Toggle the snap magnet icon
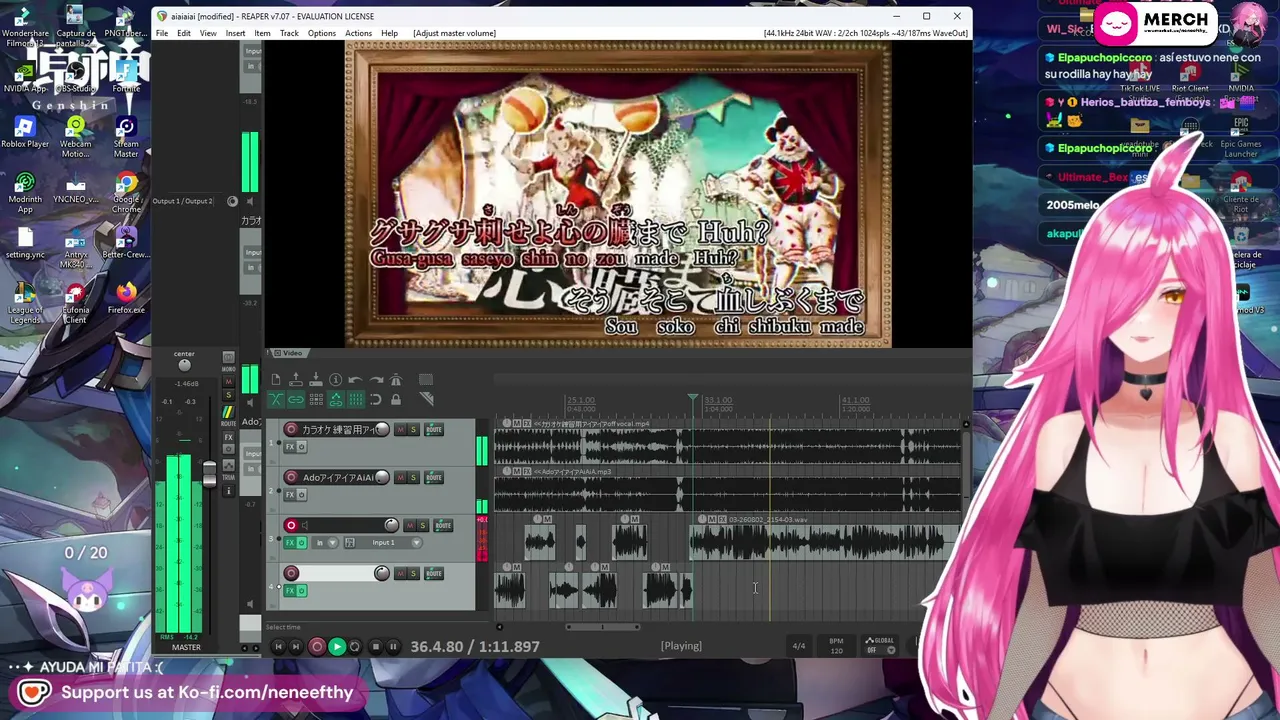This screenshot has height=720, width=1280. coord(376,400)
